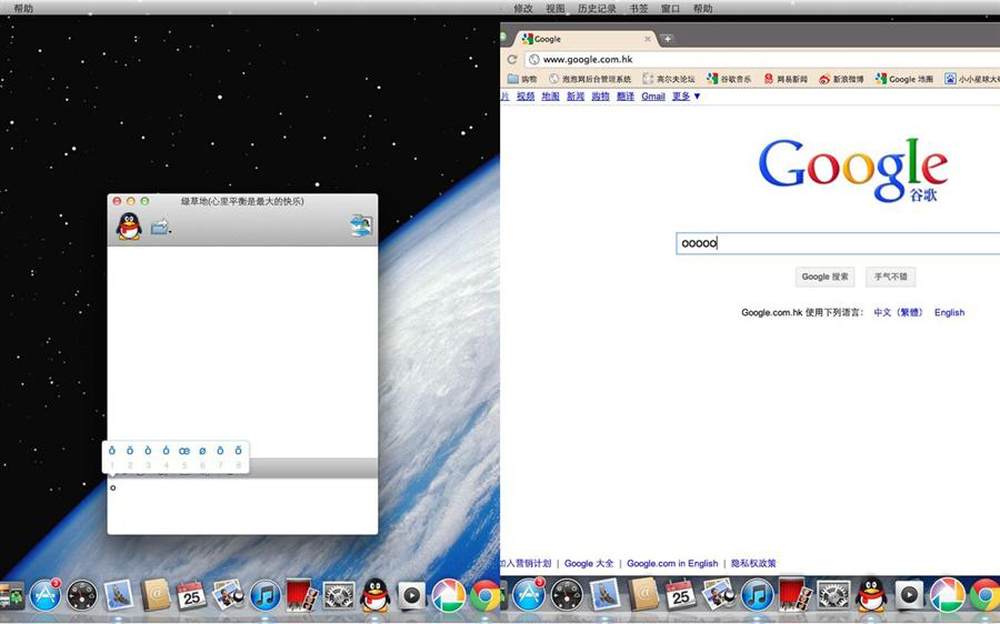This screenshot has width=1000, height=624.
Task: Reload the page in Chrome
Action: tap(511, 59)
